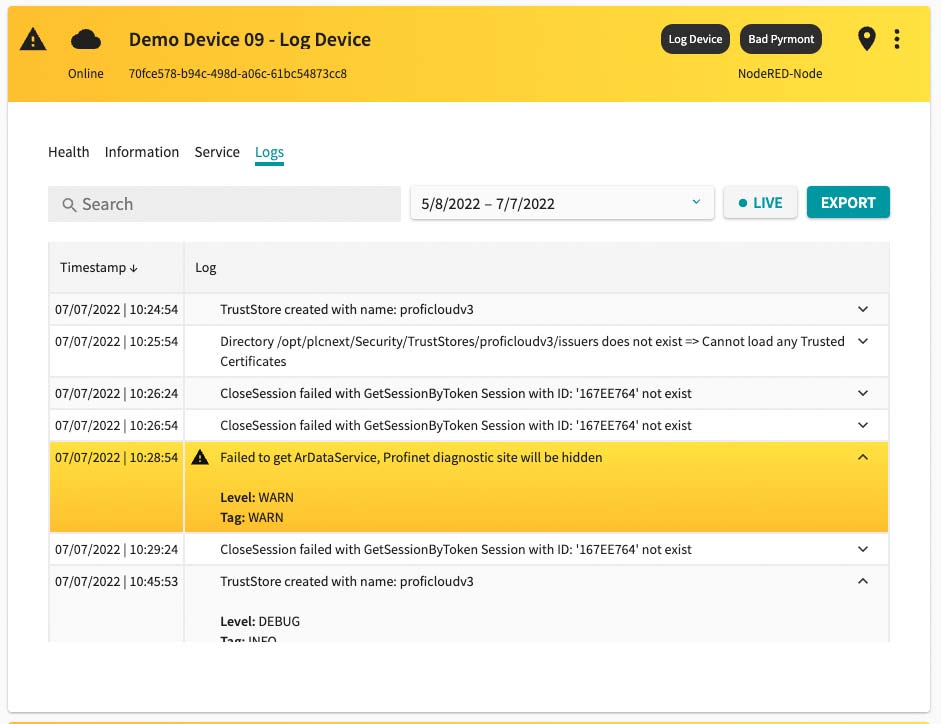Collapse the expanded ArDataService warning entry
941x724 pixels.
(x=862, y=456)
